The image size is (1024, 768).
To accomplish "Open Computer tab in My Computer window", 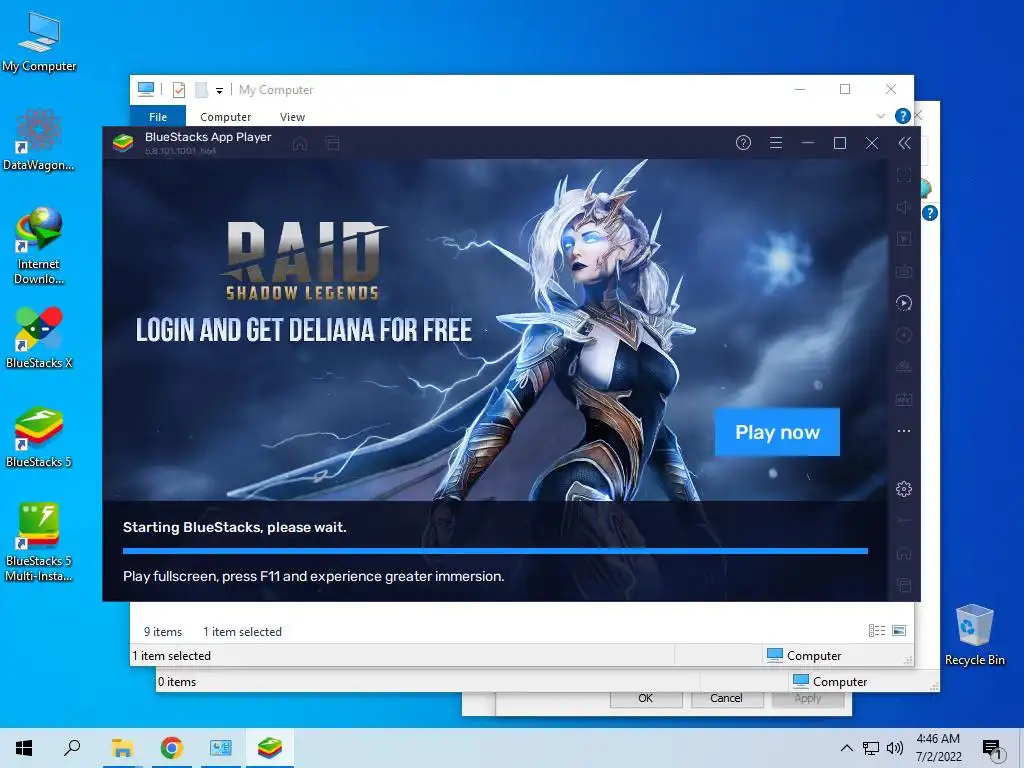I will tap(225, 117).
